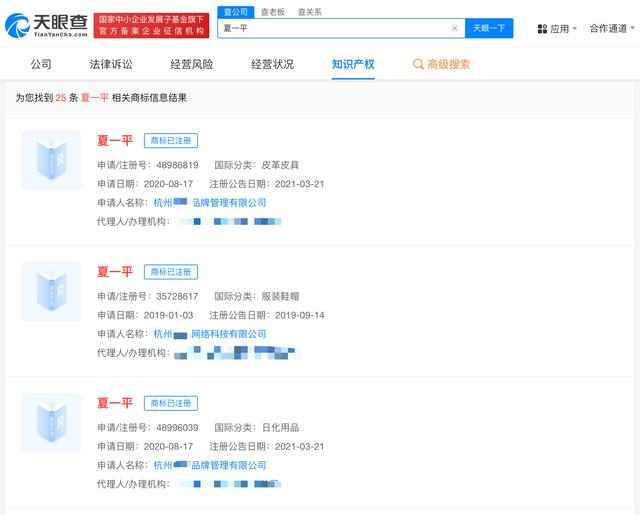Click 商标已注册 badge on third result

click(x=171, y=403)
